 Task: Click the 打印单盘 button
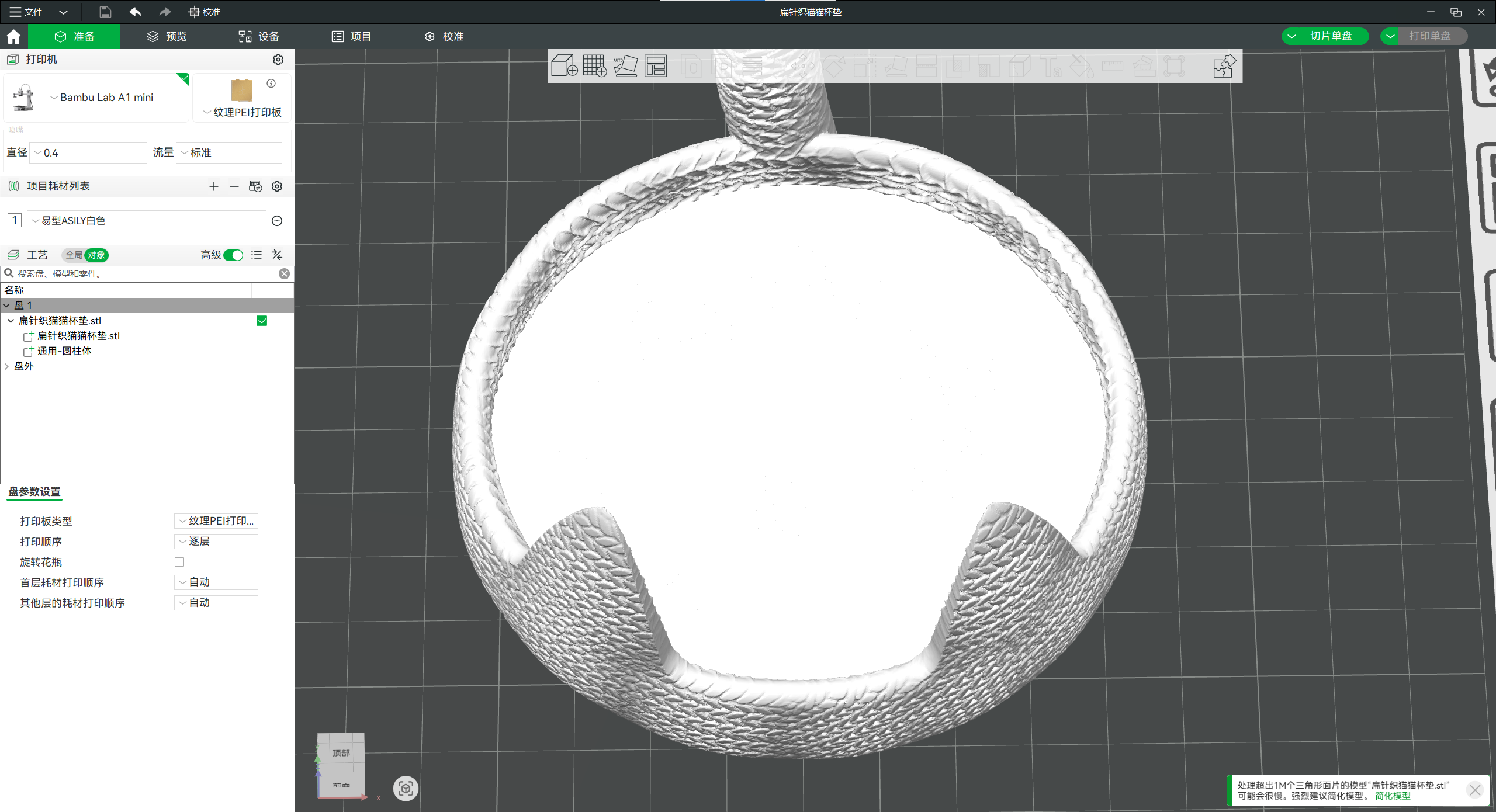(x=1430, y=36)
